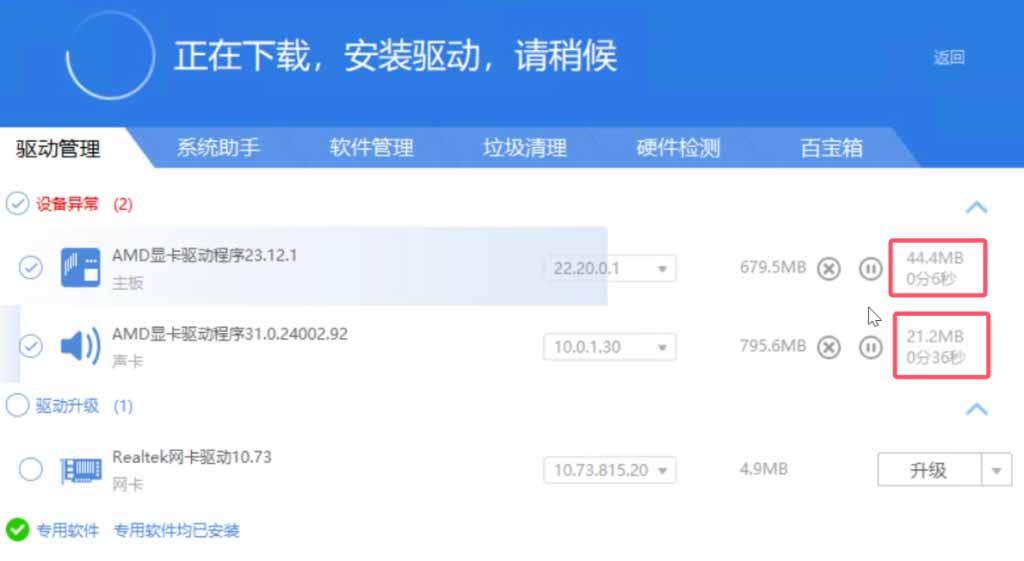Viewport: 1024px width, 561px height.
Task: Uncheck the AMD 23.12.1 driver checkbox
Action: [31, 267]
